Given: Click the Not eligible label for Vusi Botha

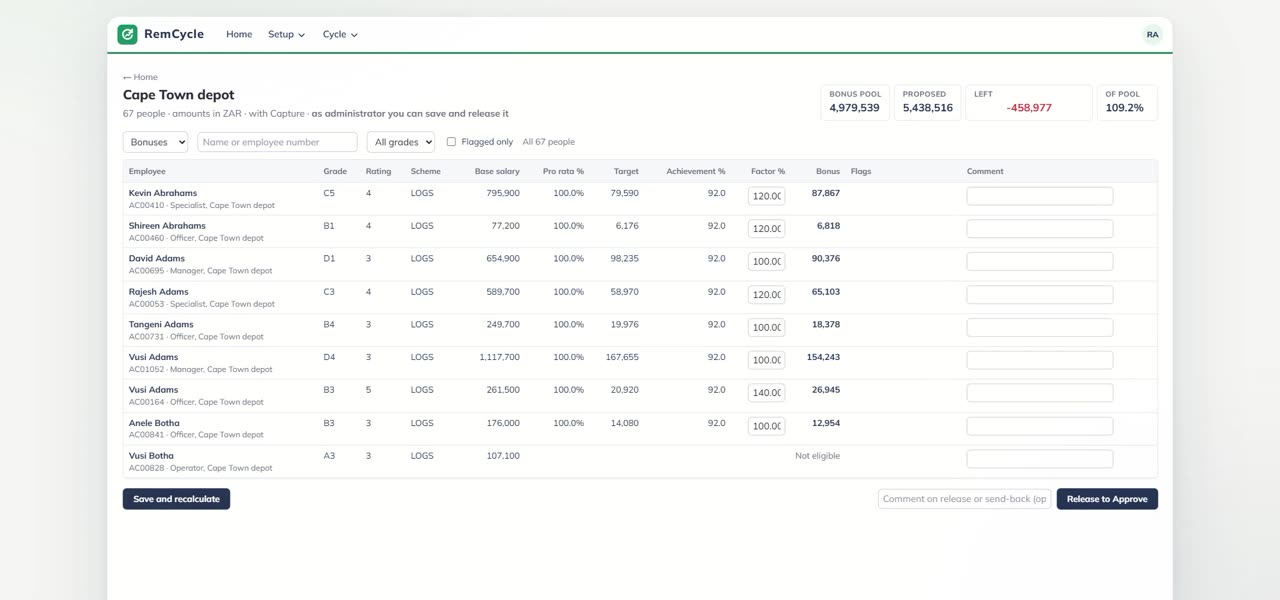Looking at the screenshot, I should 817,456.
